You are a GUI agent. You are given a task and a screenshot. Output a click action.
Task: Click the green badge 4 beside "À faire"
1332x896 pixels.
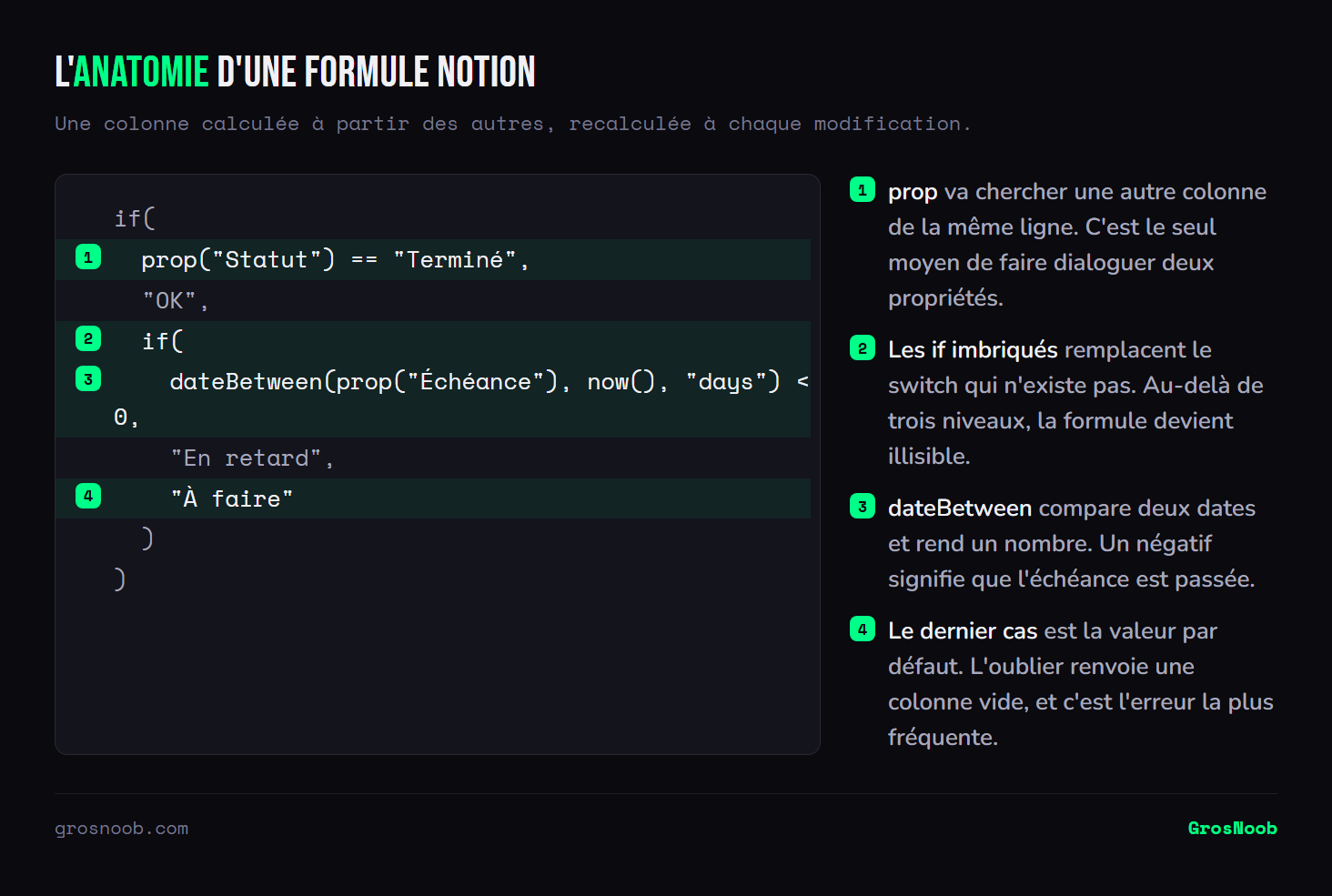88,496
